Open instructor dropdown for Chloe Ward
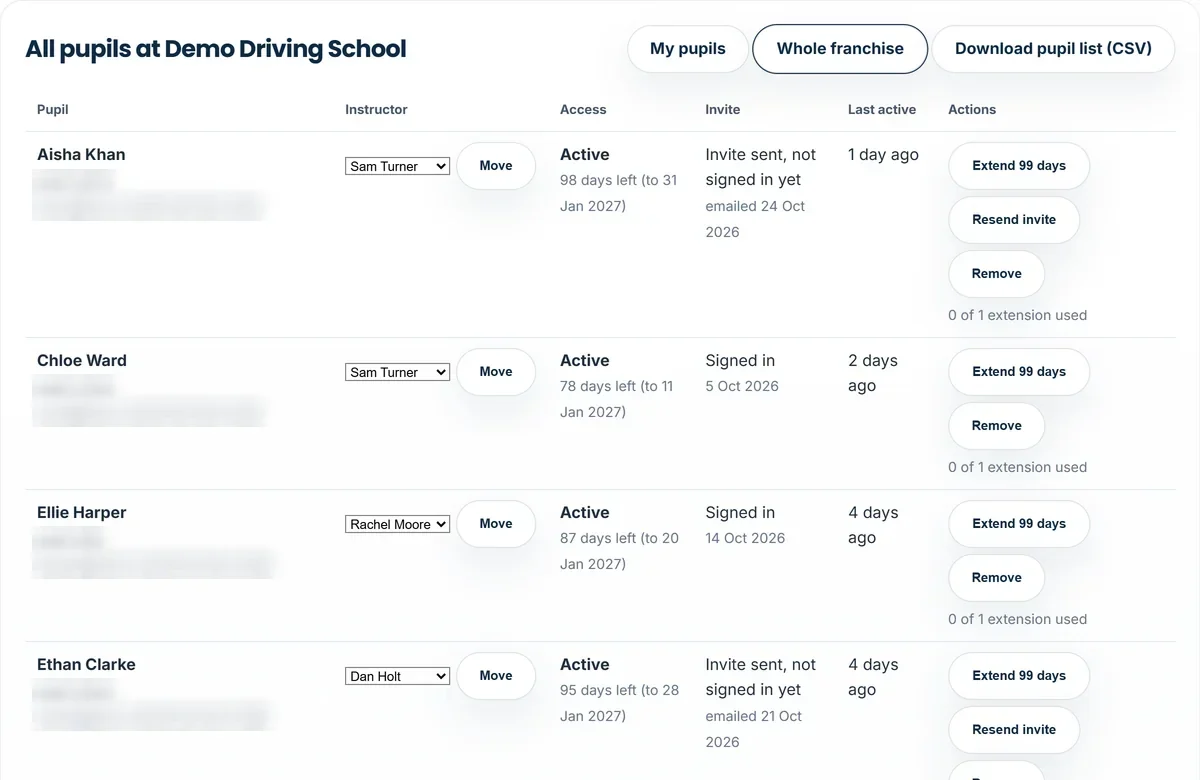 point(398,372)
